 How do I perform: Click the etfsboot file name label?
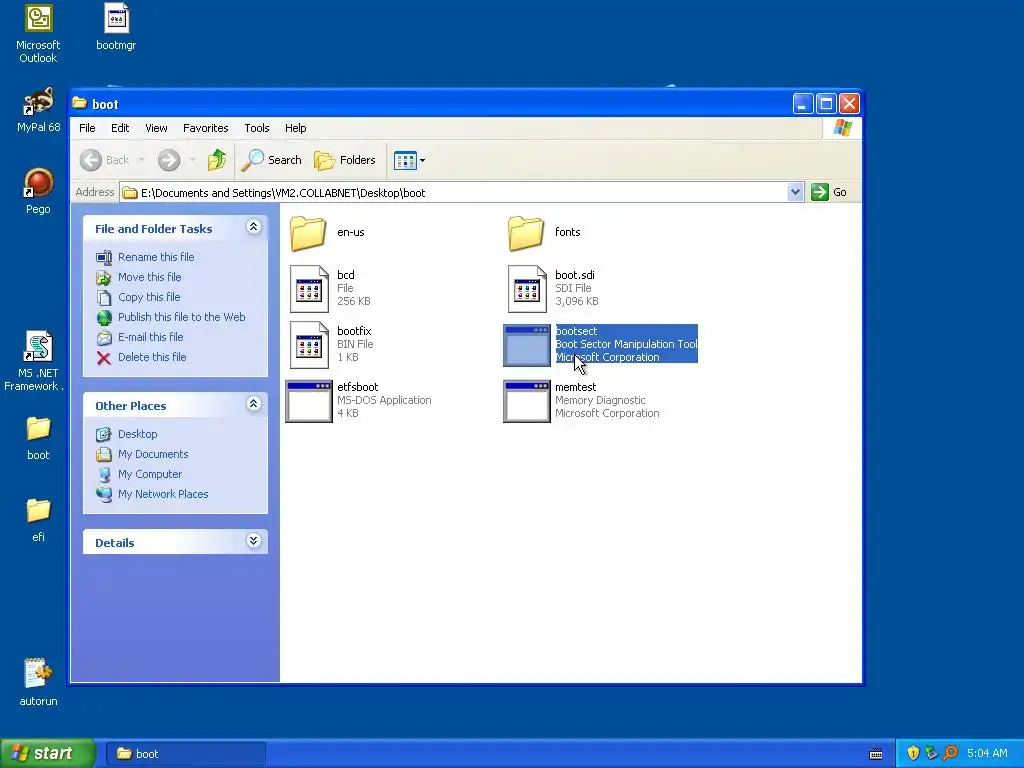[x=357, y=387]
